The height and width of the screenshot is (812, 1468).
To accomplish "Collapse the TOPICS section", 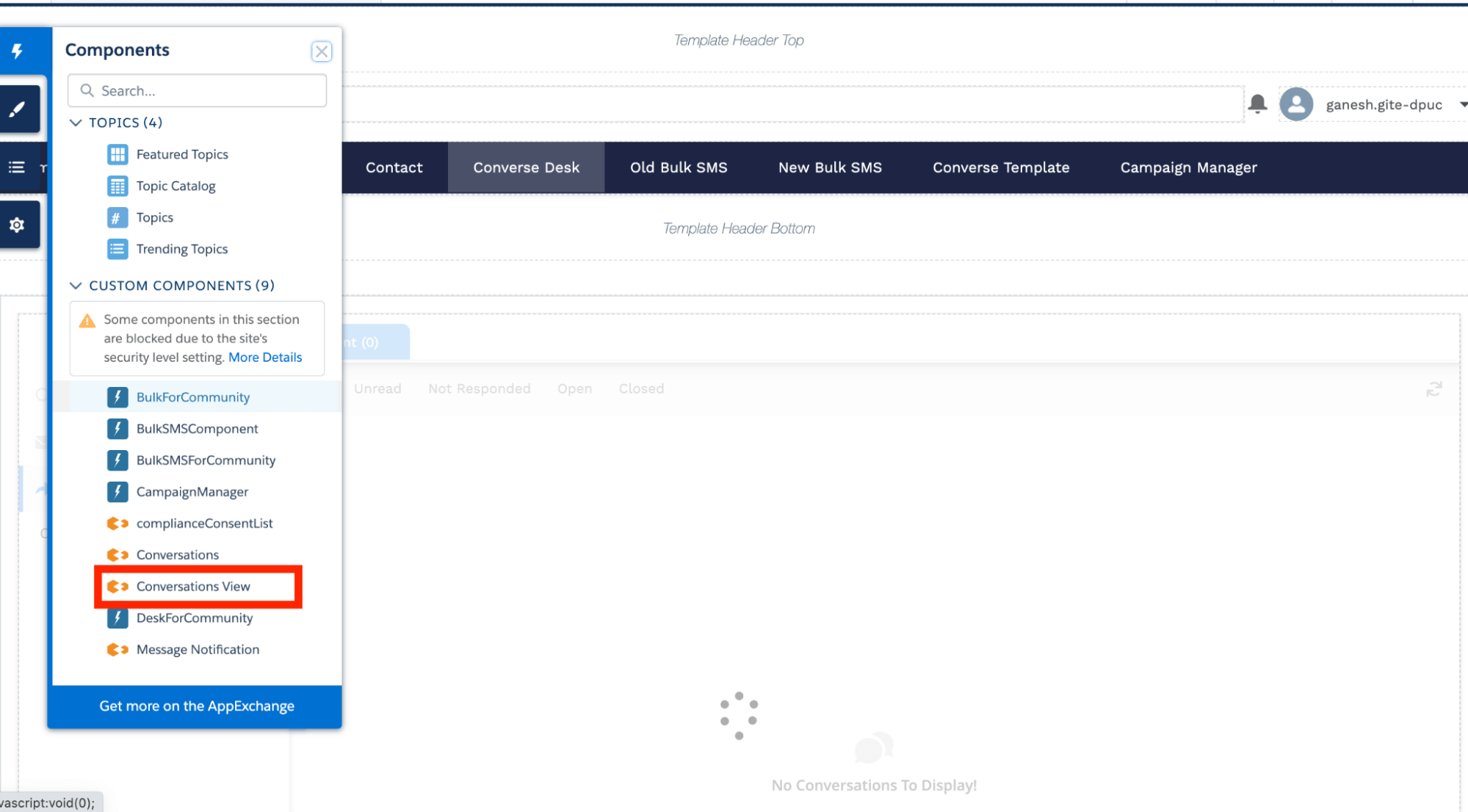I will (x=76, y=123).
